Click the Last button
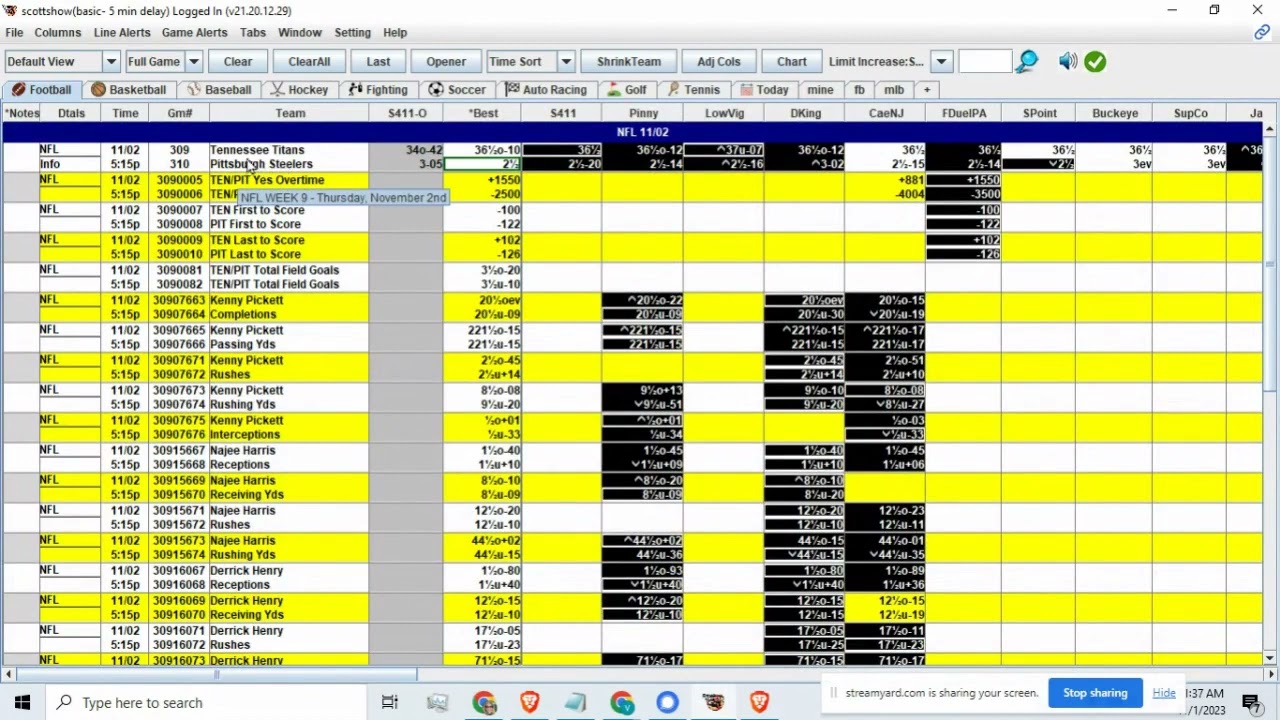 (x=378, y=62)
